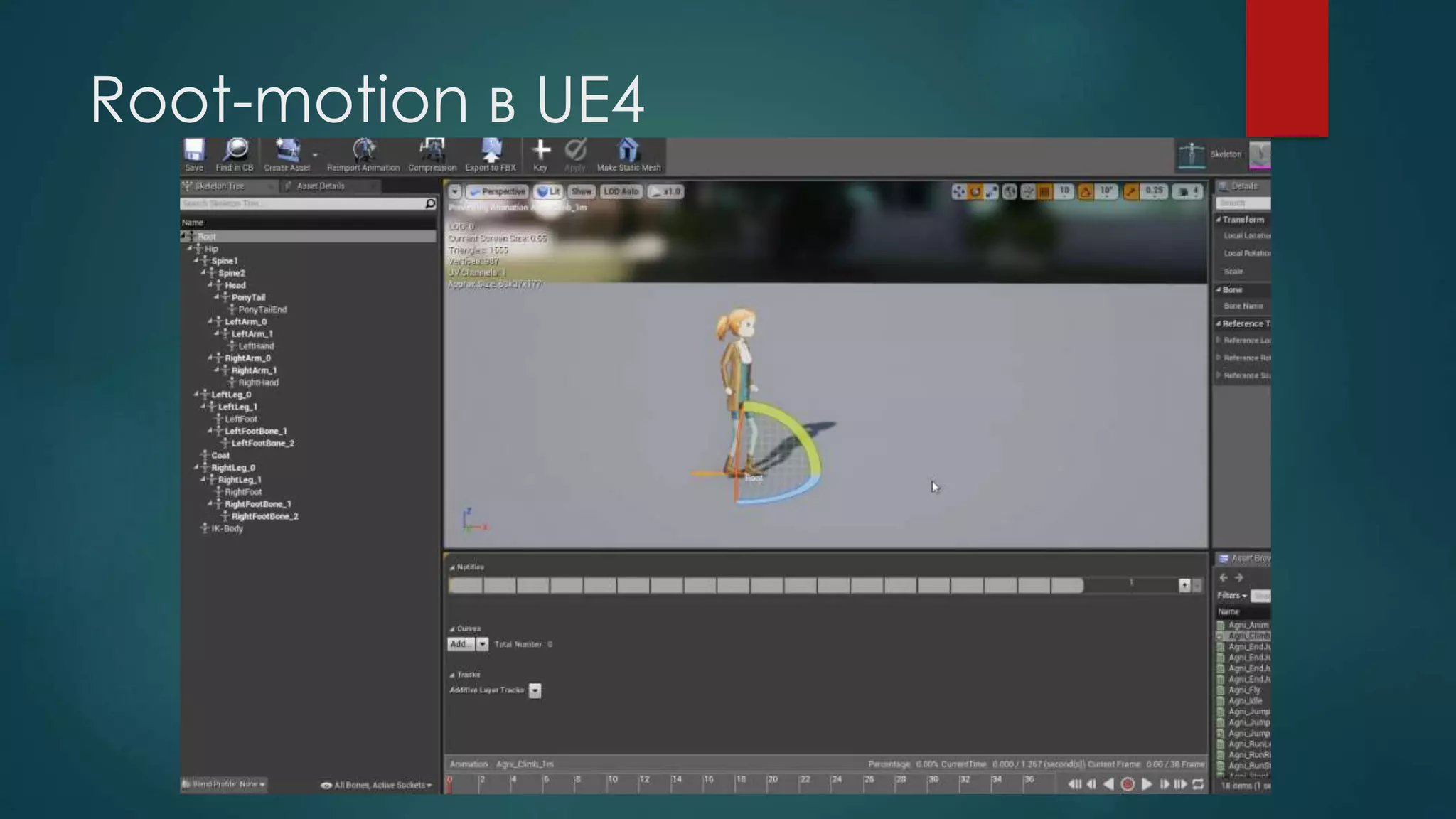Open the Create Asset tool

(287, 155)
